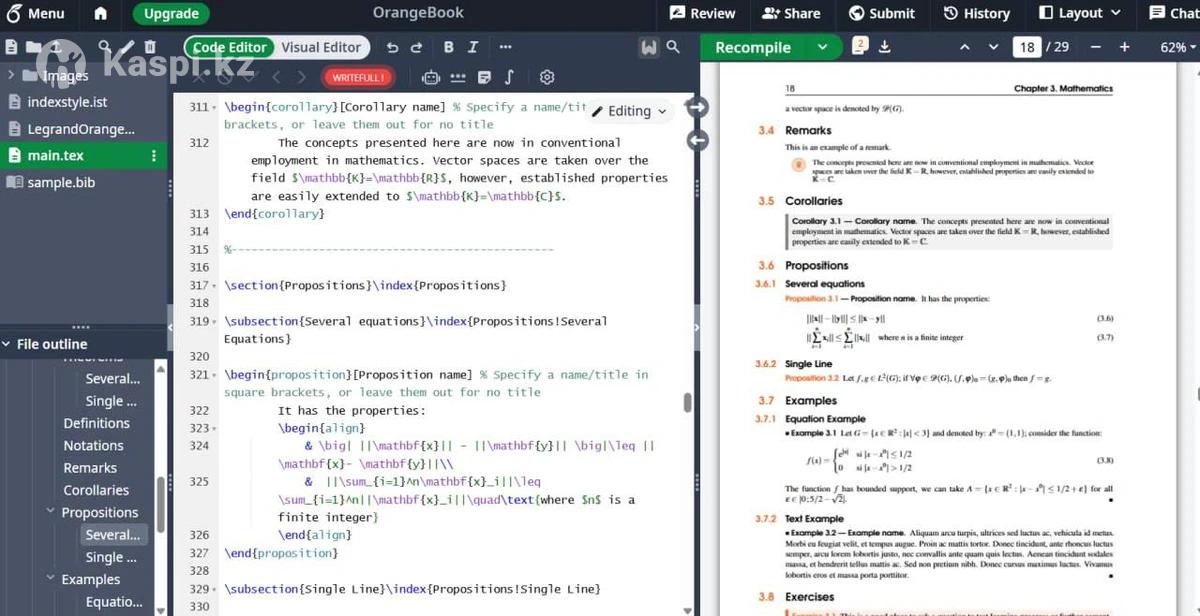The image size is (1200, 616).
Task: Open the Writefull settings gear
Action: click(547, 77)
